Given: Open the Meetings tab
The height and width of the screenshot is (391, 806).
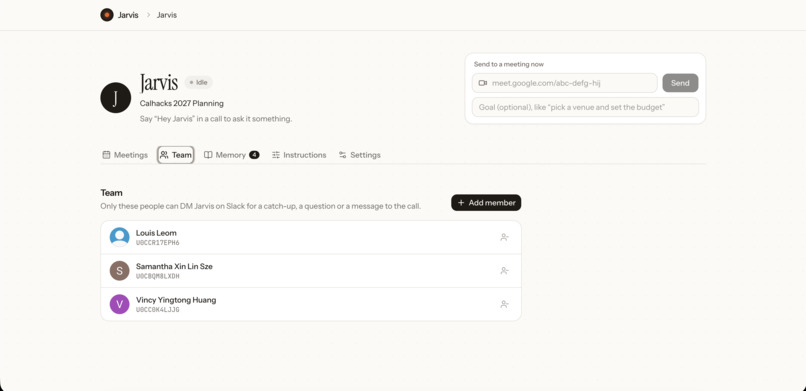Looking at the screenshot, I should point(125,155).
